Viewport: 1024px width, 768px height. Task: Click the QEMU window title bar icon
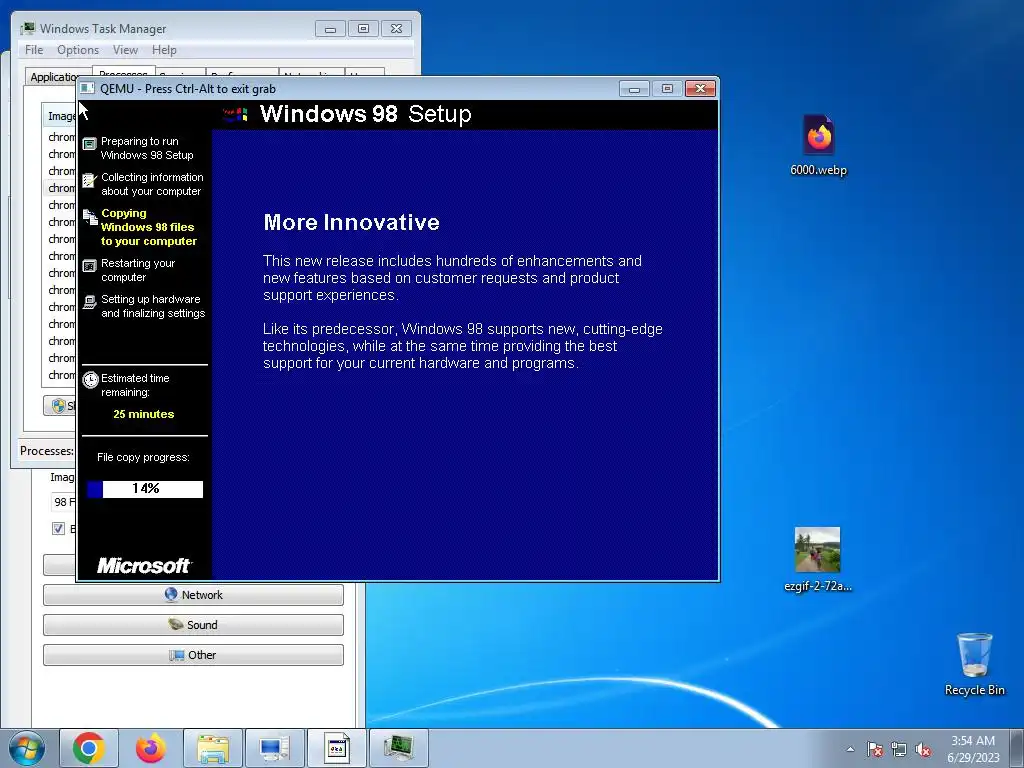[x=88, y=88]
